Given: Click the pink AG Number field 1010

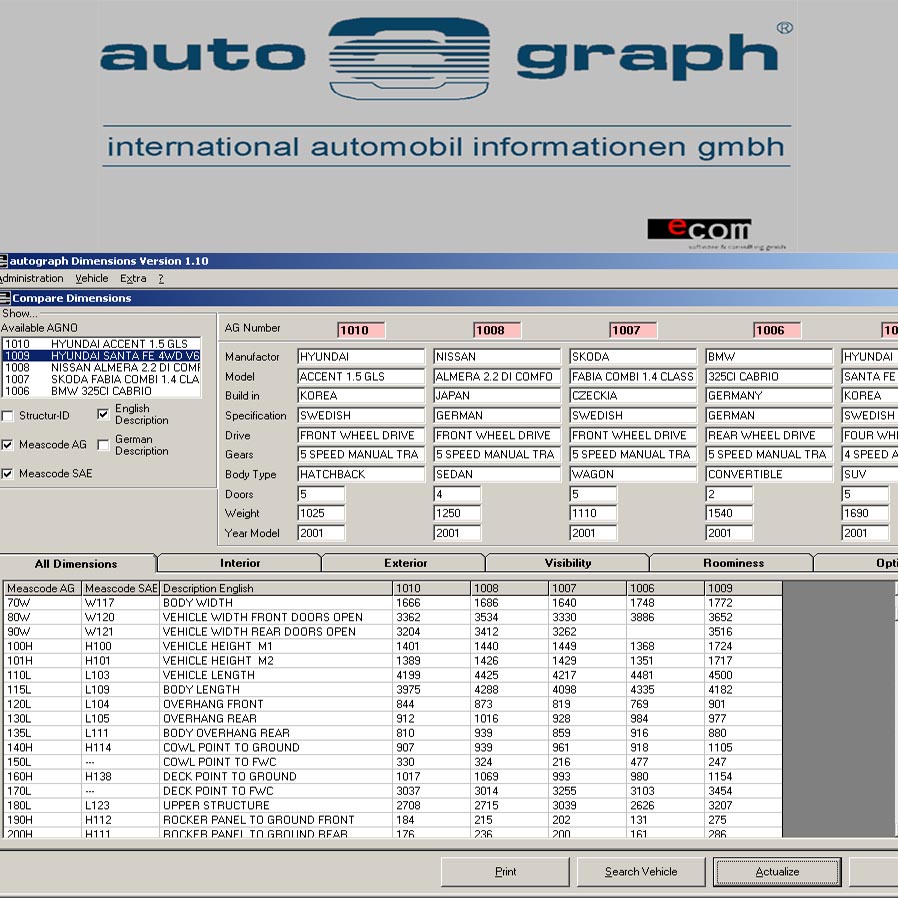Looking at the screenshot, I should click(361, 330).
